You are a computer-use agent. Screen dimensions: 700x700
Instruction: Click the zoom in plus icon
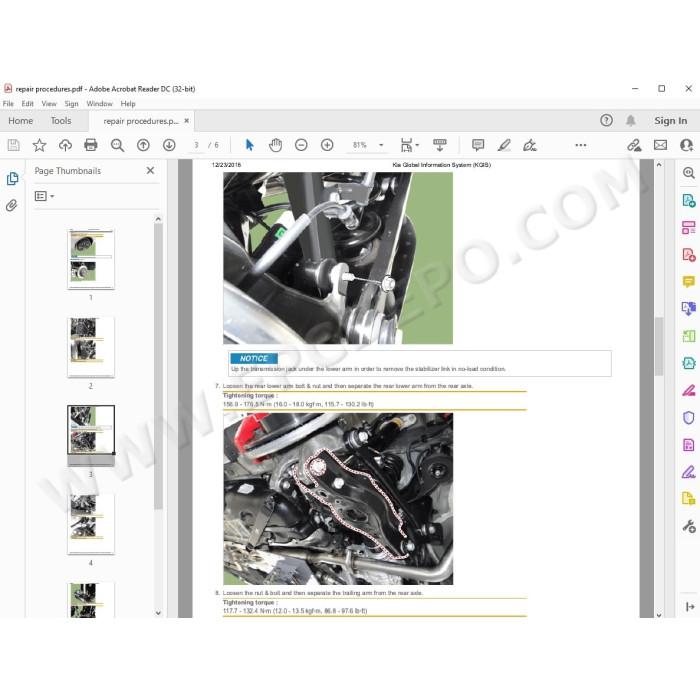tap(327, 145)
